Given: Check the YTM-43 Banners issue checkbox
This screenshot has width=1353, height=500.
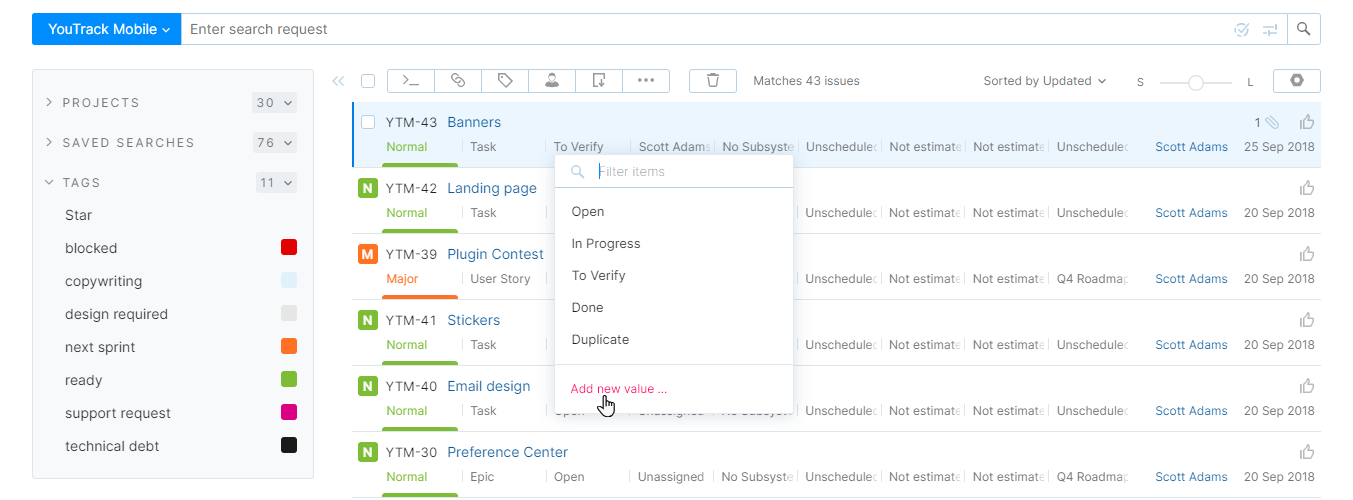Looking at the screenshot, I should (368, 122).
